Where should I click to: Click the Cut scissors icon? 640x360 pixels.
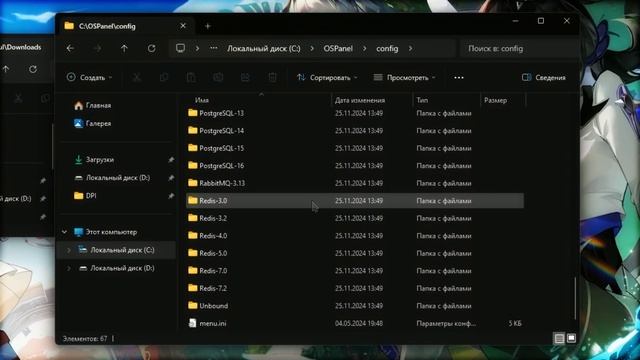[137, 78]
